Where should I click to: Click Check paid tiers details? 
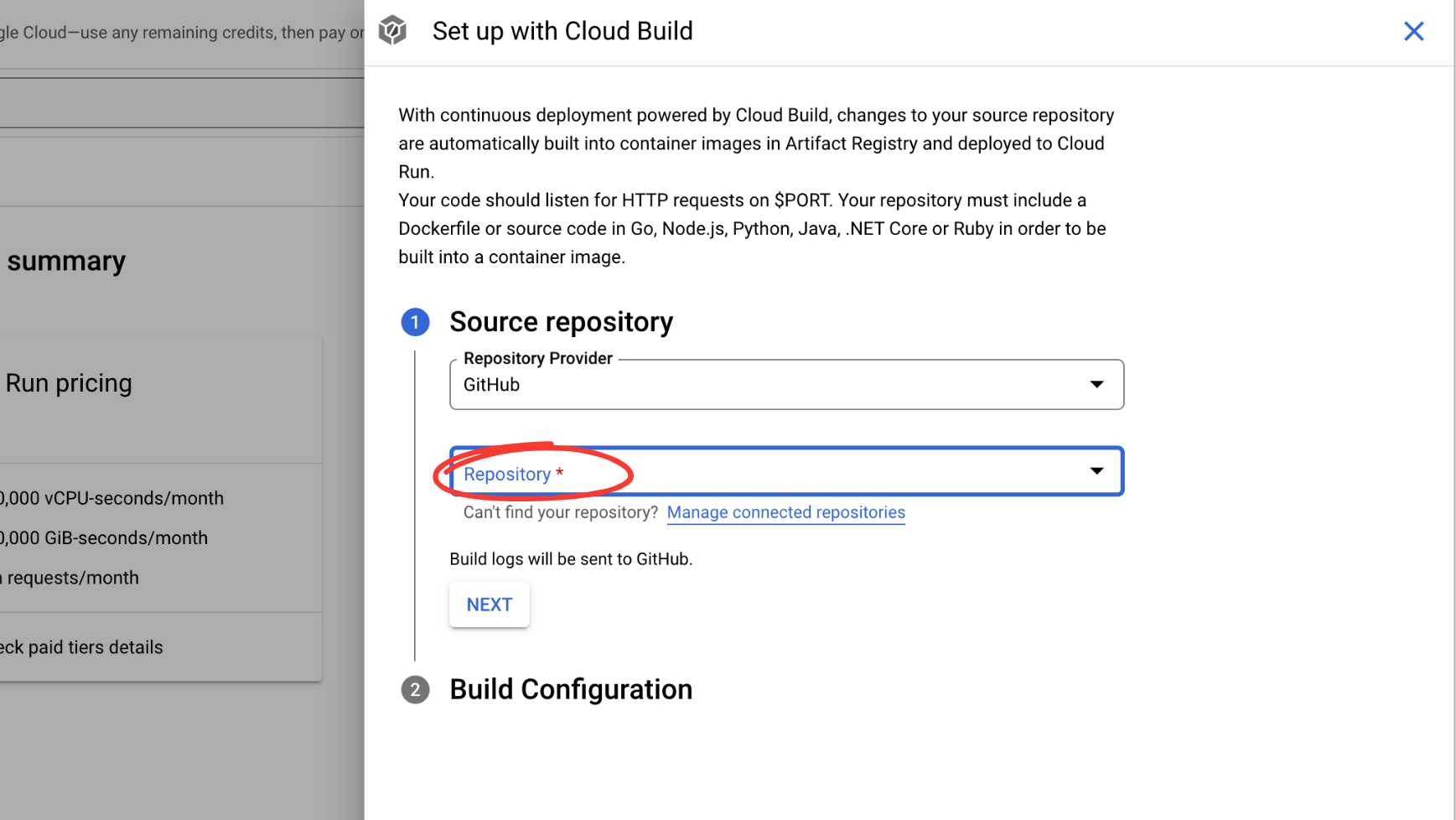coord(83,646)
